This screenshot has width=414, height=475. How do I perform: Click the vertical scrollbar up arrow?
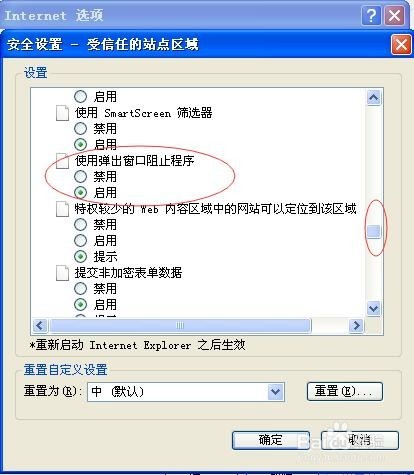click(374, 98)
